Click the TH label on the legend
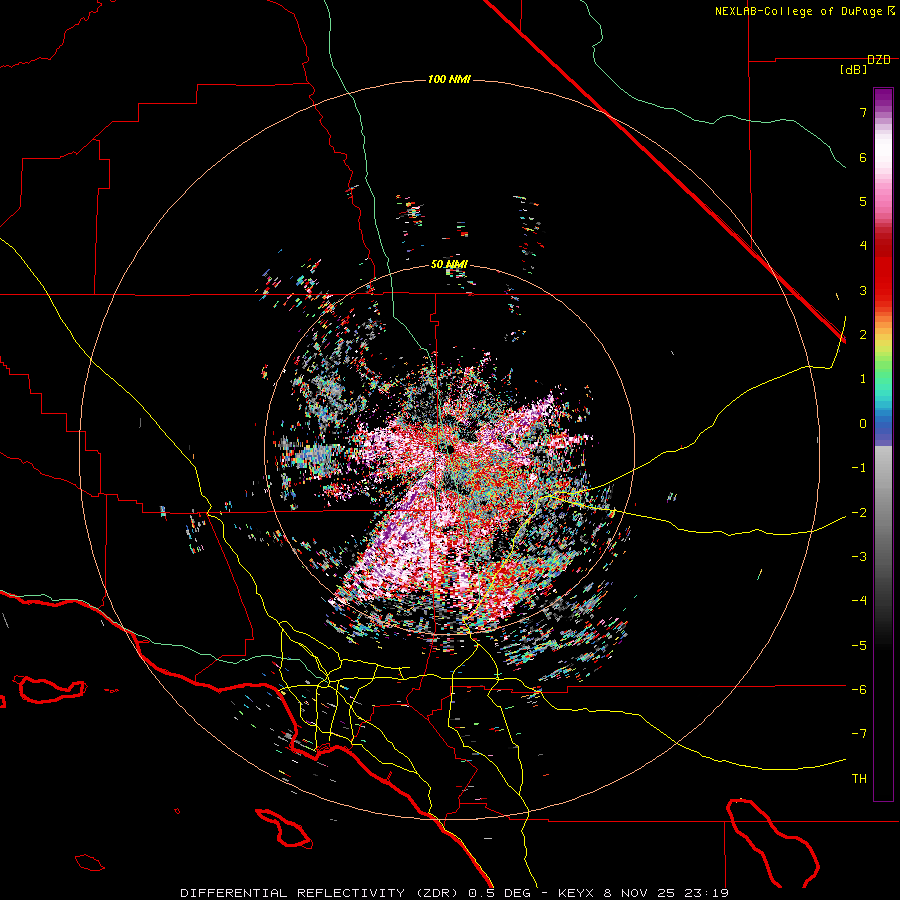900x900 pixels. click(x=859, y=779)
